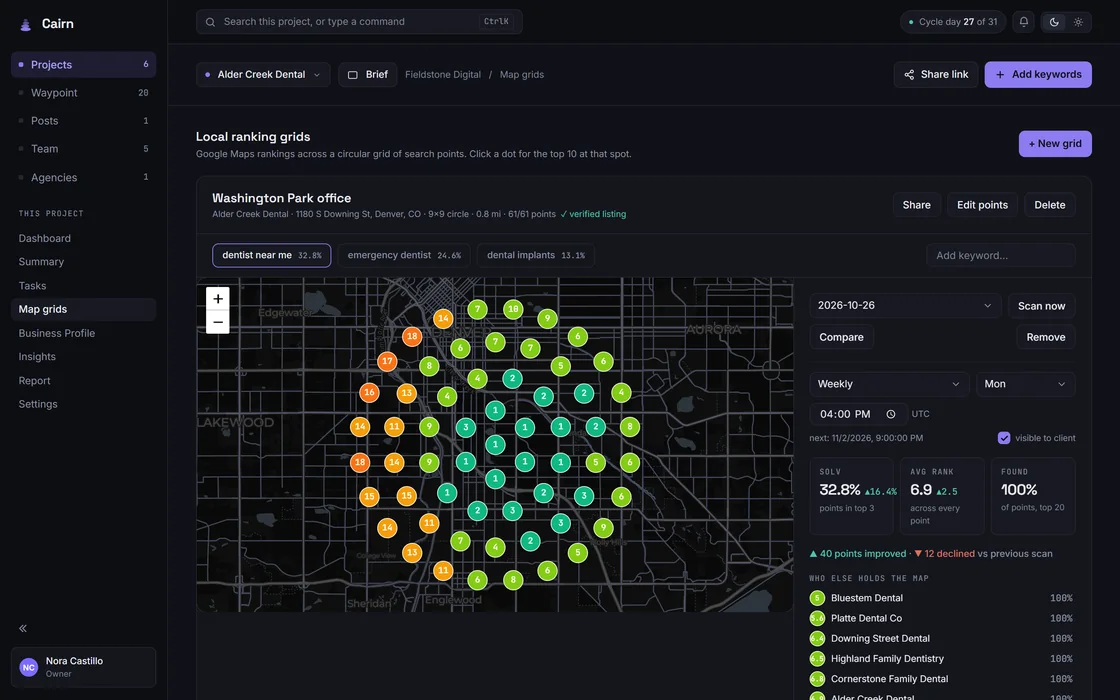Click the orange map dot ranked 17
The height and width of the screenshot is (700, 1120).
coord(387,361)
